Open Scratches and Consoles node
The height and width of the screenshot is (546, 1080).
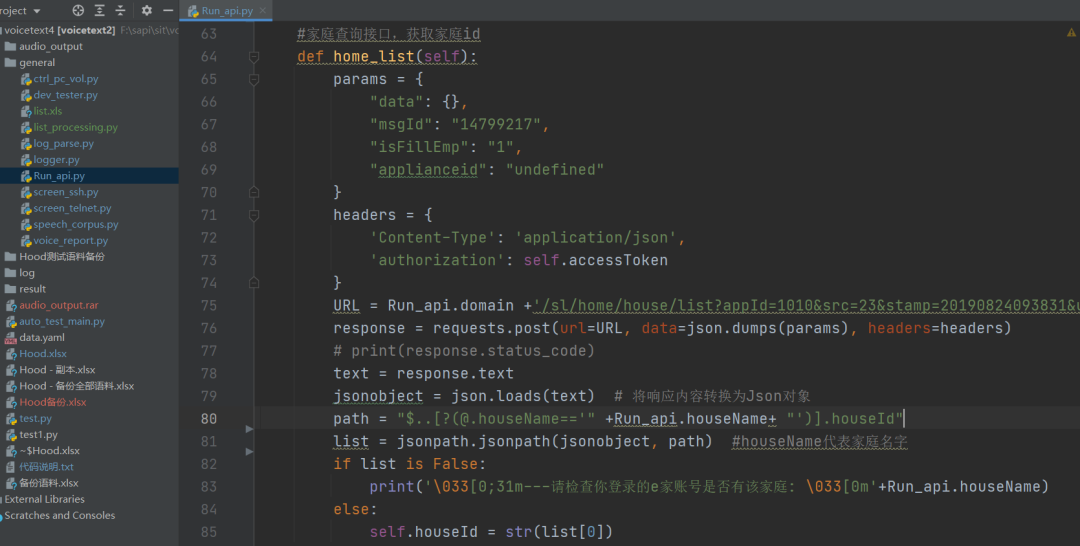[x=59, y=515]
